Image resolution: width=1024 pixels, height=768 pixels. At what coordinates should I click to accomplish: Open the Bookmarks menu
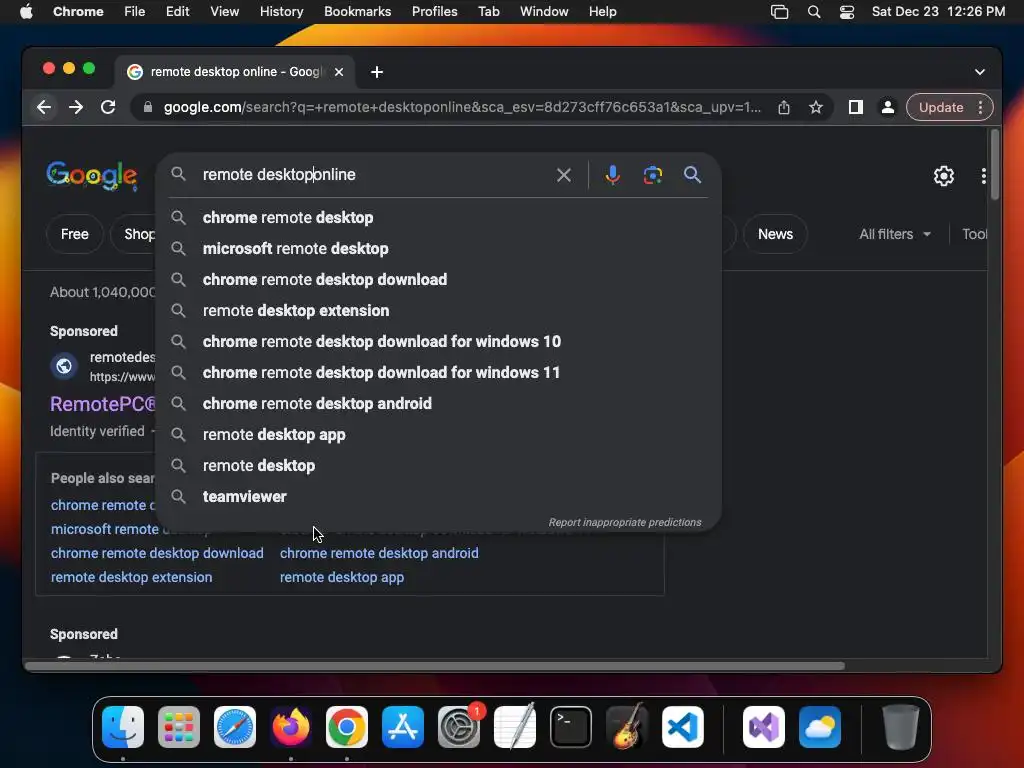(x=357, y=12)
